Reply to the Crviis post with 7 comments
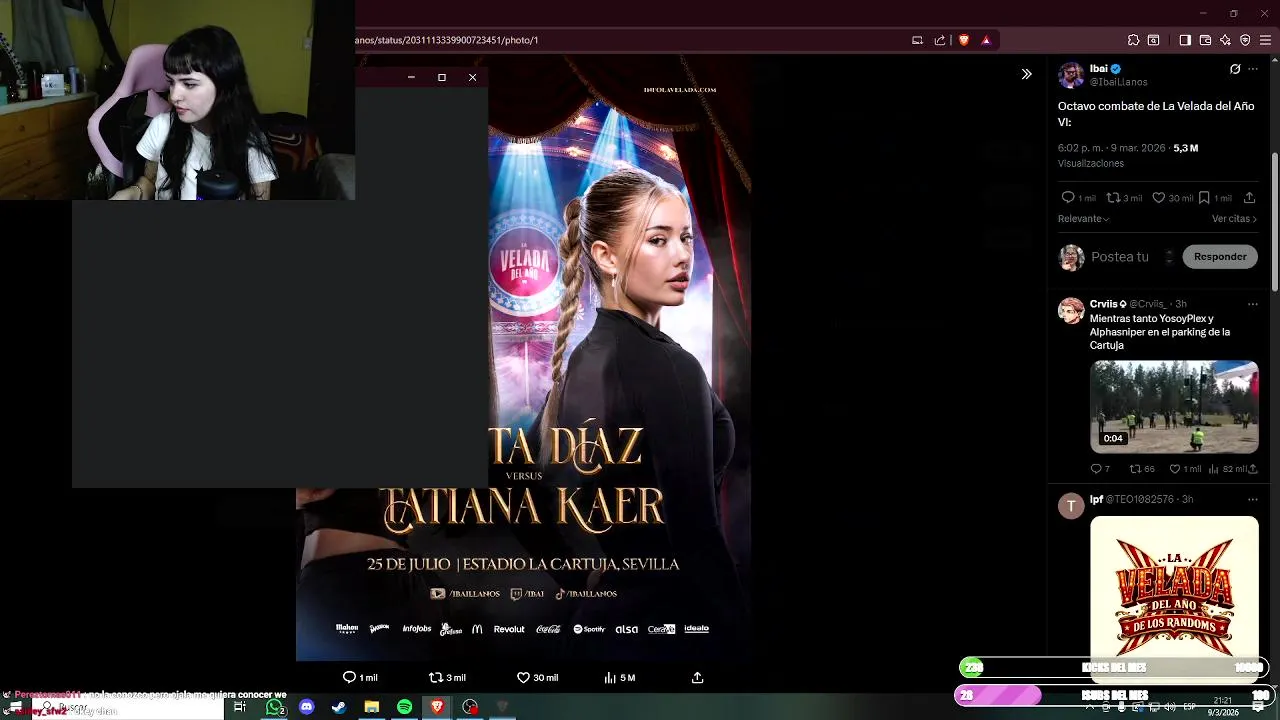1280x720 pixels. coord(1096,469)
